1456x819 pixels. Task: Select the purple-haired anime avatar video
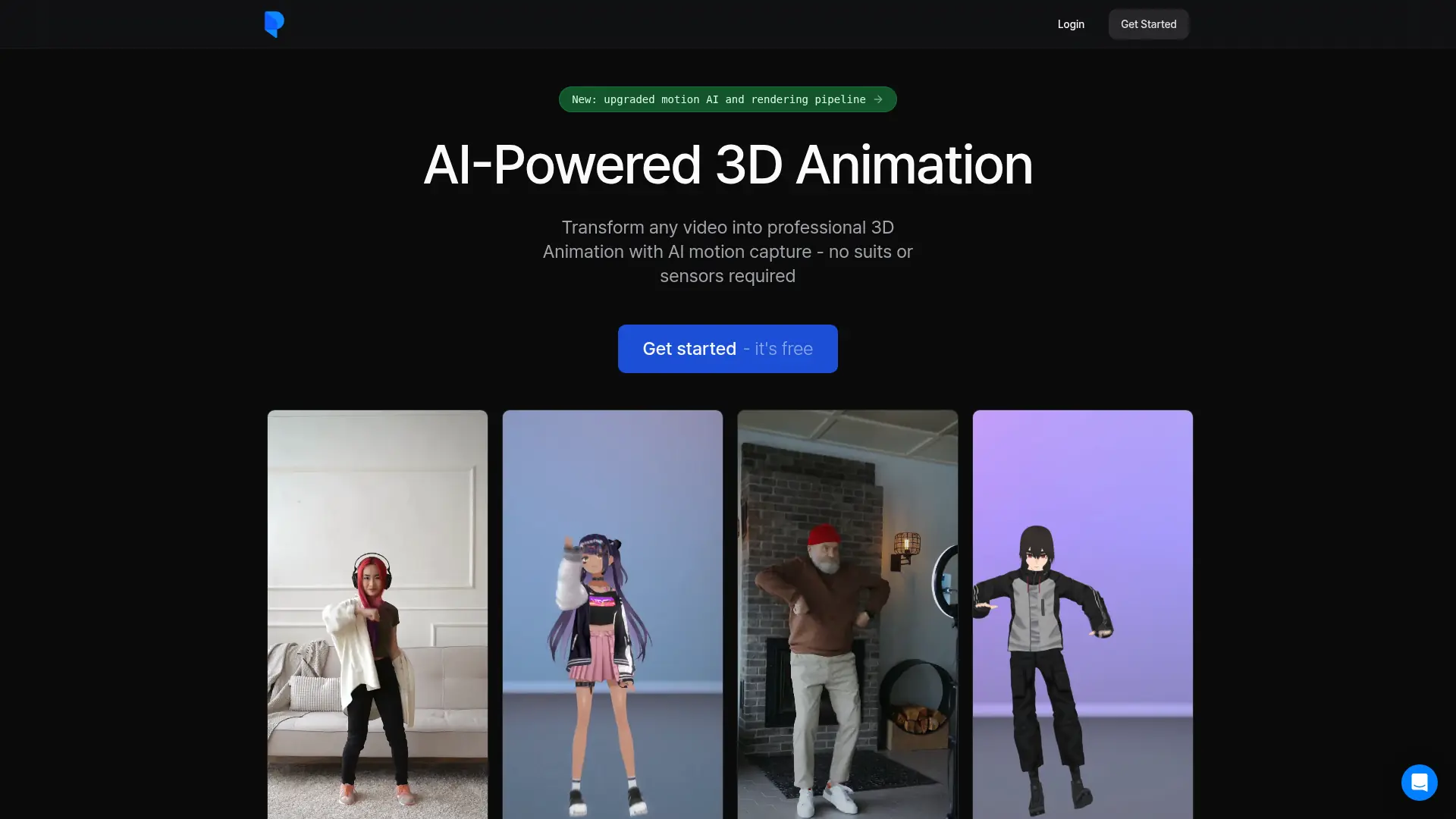click(x=613, y=614)
